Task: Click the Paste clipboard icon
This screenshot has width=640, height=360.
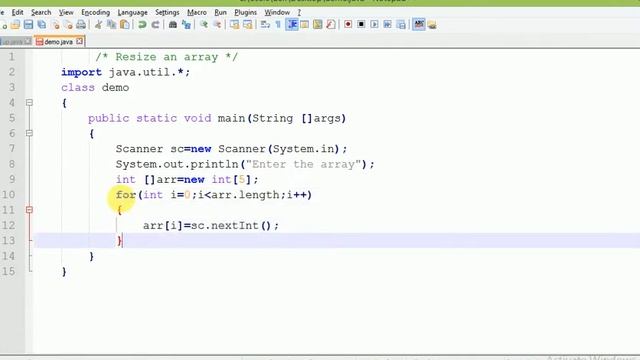Action: pos(125,24)
